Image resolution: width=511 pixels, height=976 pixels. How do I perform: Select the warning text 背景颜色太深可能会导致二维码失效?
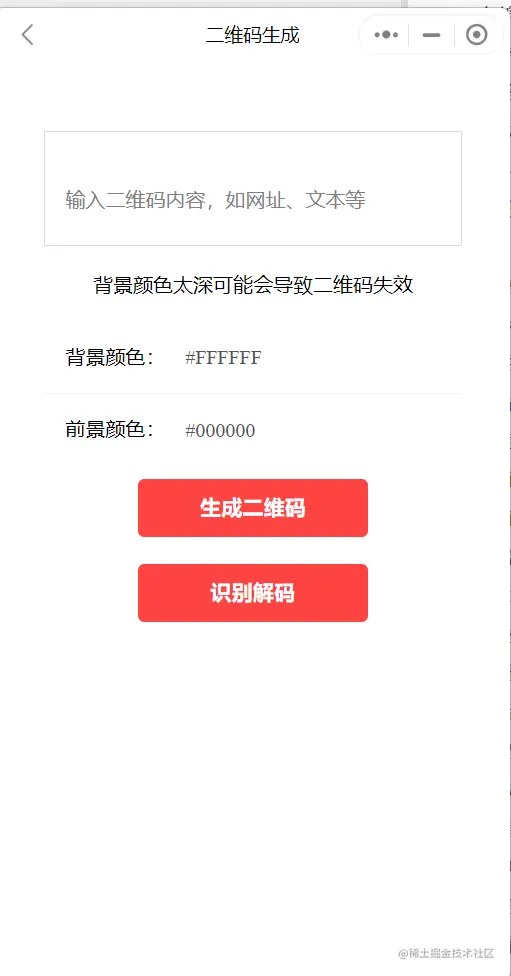[253, 285]
